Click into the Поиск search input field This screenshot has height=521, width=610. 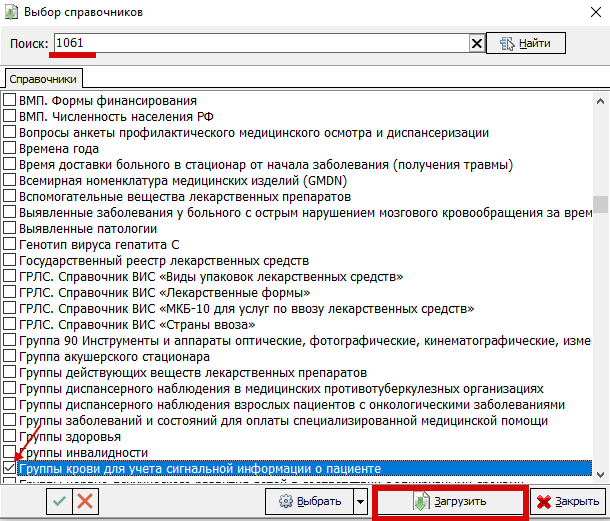(x=260, y=43)
